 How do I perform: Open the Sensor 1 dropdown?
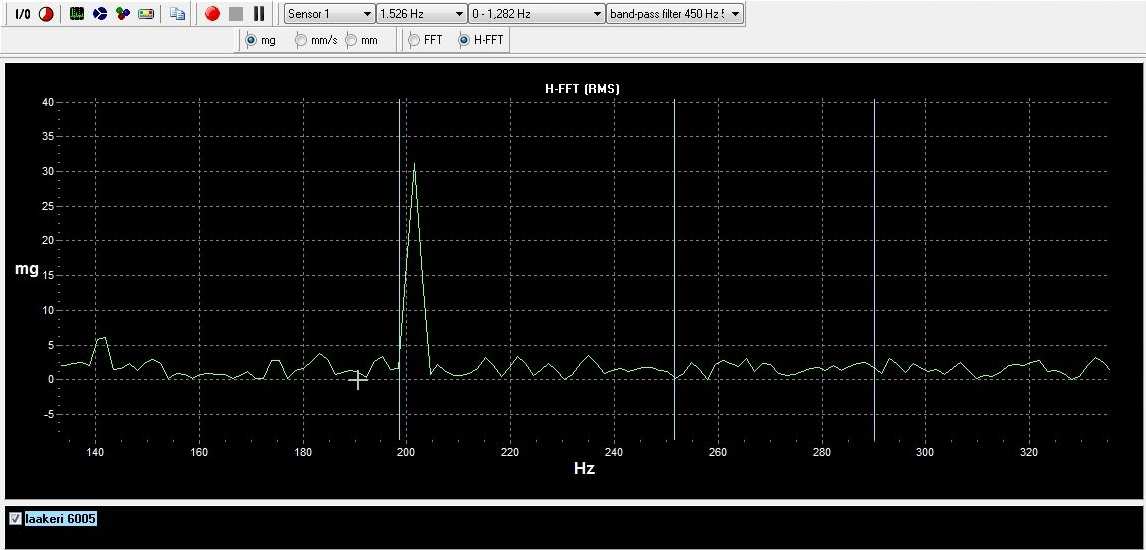(x=330, y=14)
